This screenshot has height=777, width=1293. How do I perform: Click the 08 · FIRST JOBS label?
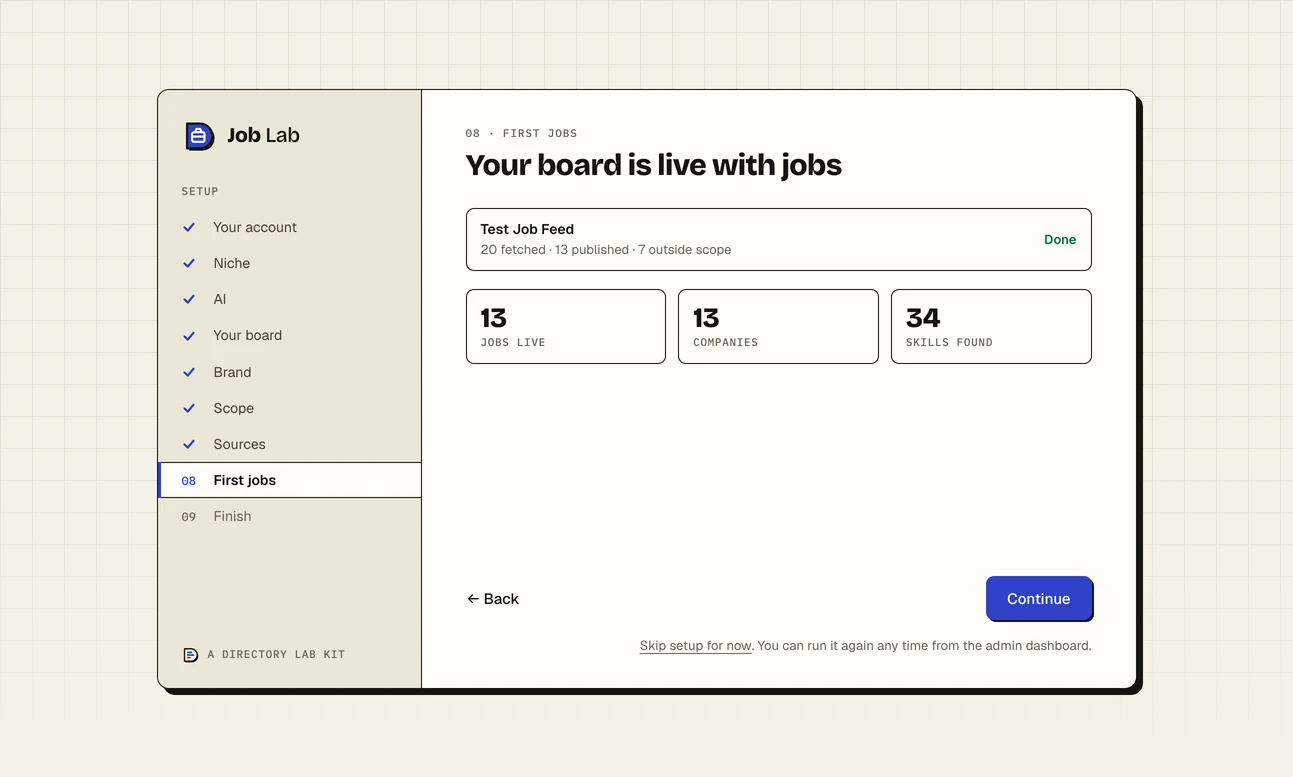(x=522, y=133)
